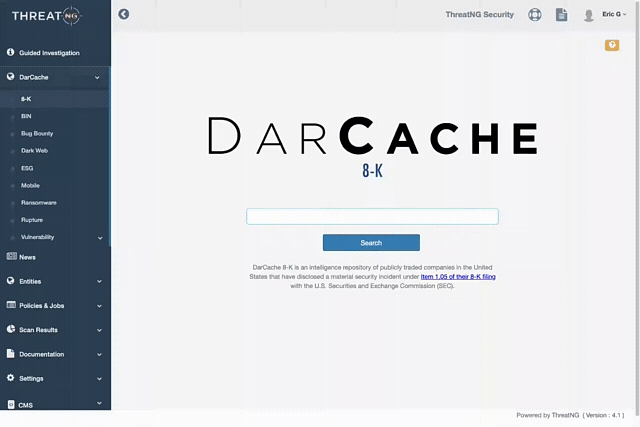Expand the Scan Results chevron

[99, 330]
